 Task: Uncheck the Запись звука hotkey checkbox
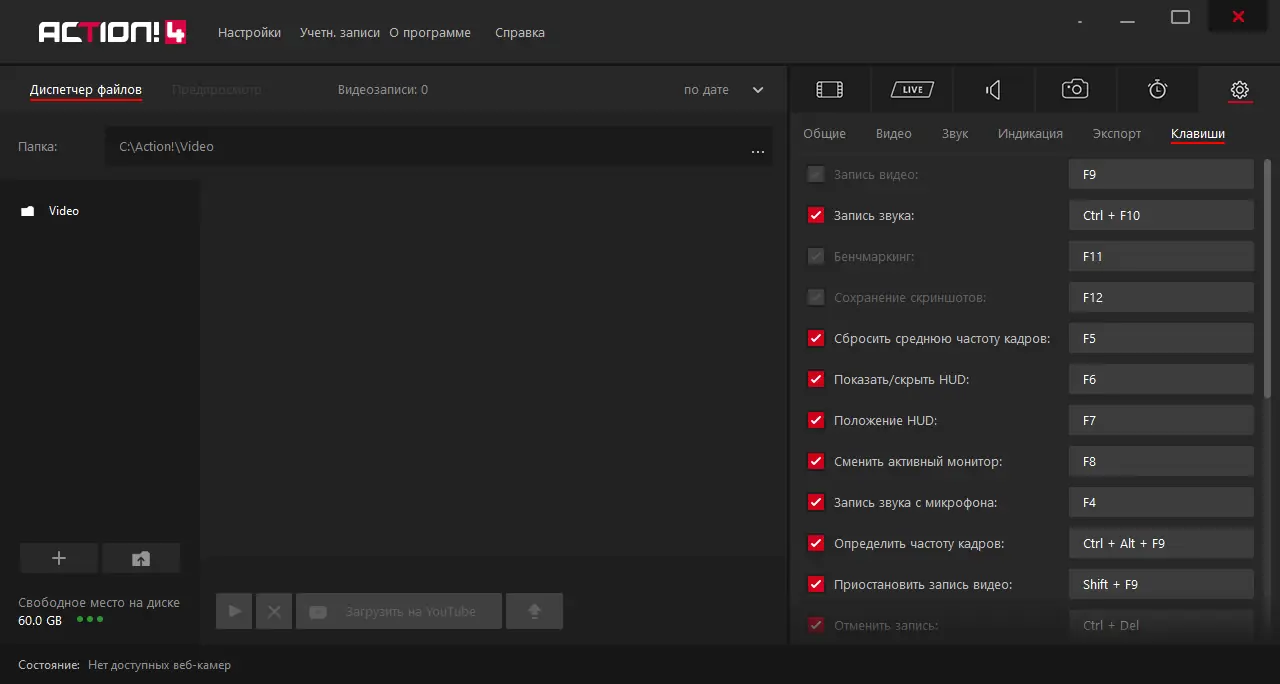(816, 215)
